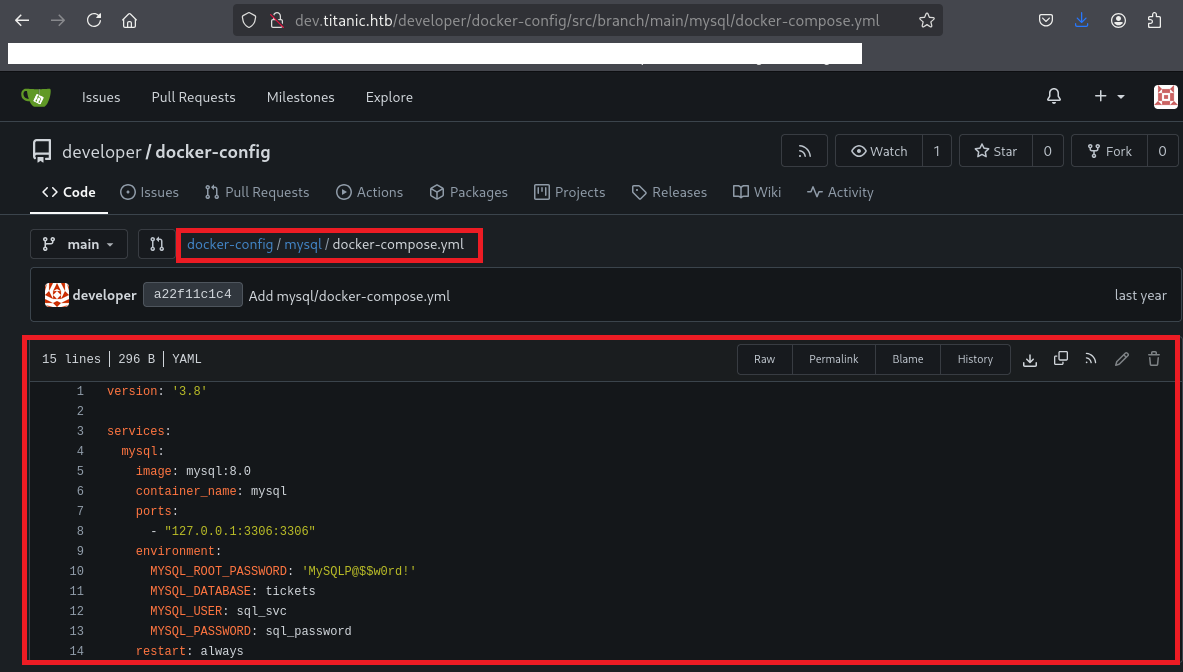Viewport: 1183px width, 672px height.
Task: Reload the page in browser
Action: point(94,20)
